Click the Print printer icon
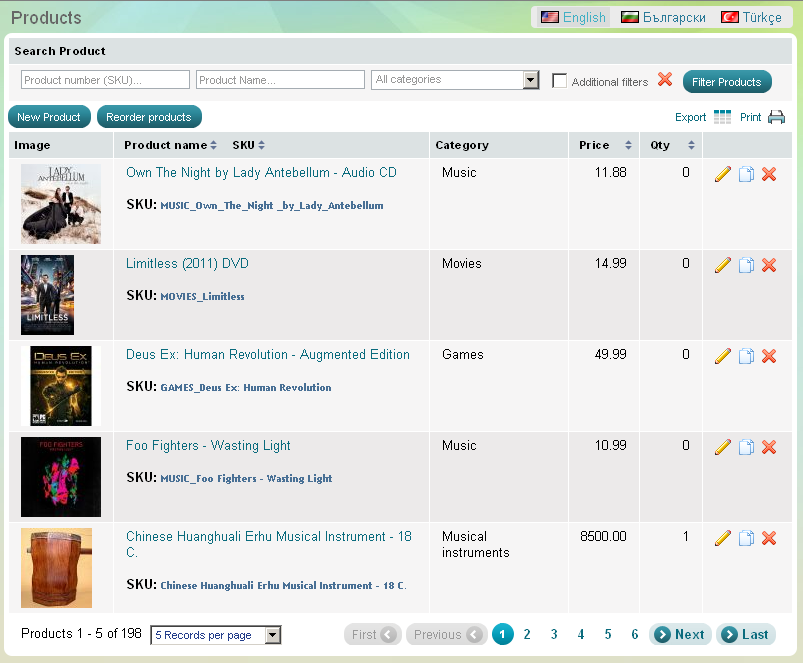This screenshot has height=663, width=803. click(776, 117)
